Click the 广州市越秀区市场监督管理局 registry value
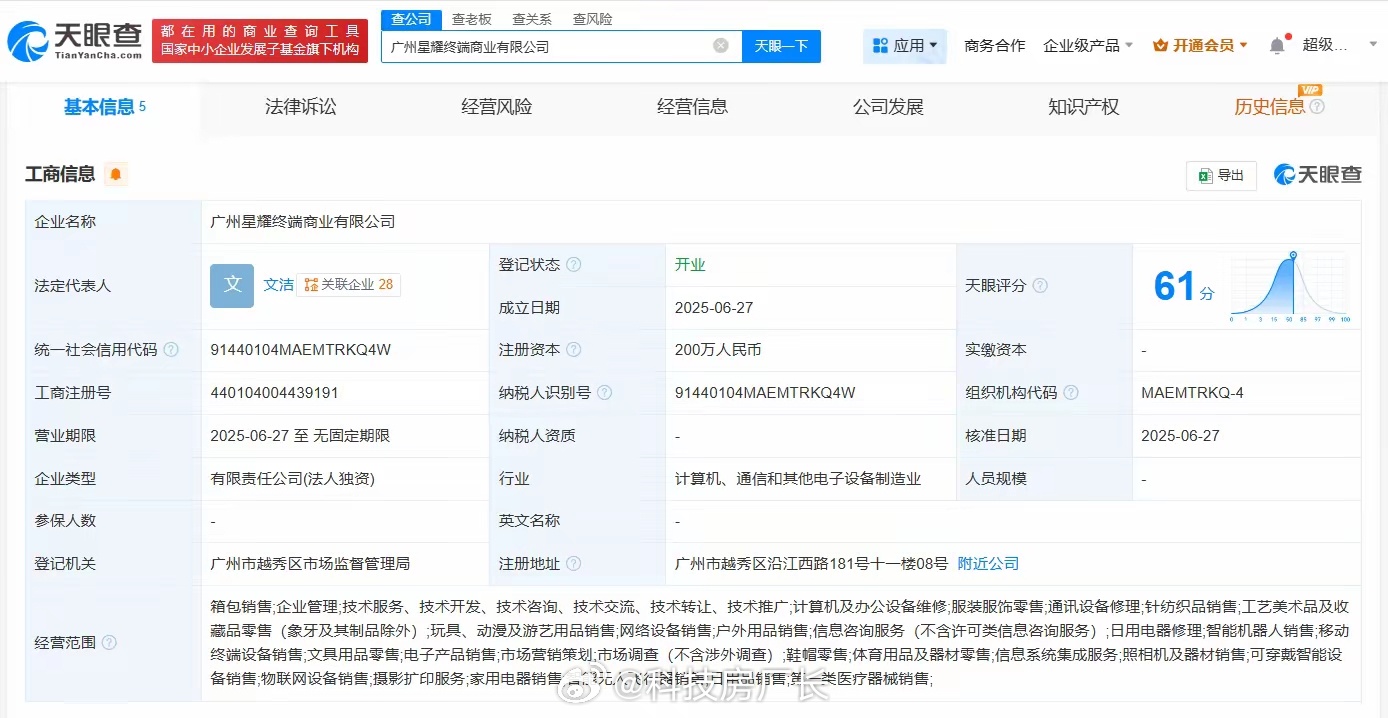Screen dimensions: 1388x718 310,564
